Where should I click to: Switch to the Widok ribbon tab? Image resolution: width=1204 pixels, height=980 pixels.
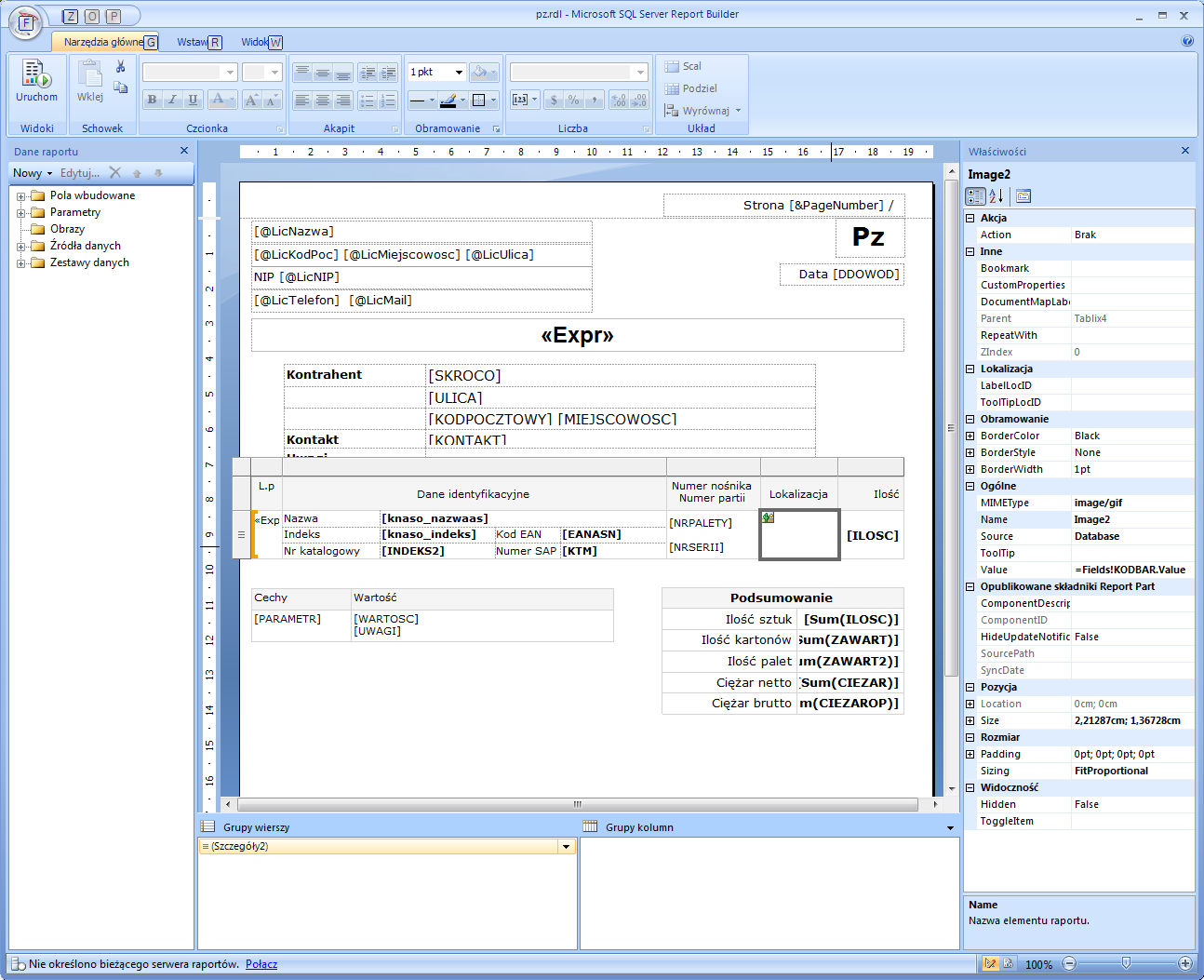254,42
